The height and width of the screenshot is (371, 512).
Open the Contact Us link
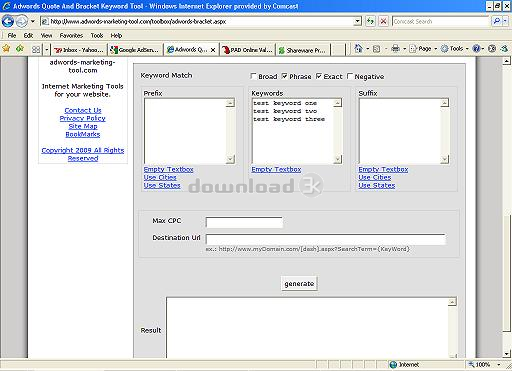(83, 110)
